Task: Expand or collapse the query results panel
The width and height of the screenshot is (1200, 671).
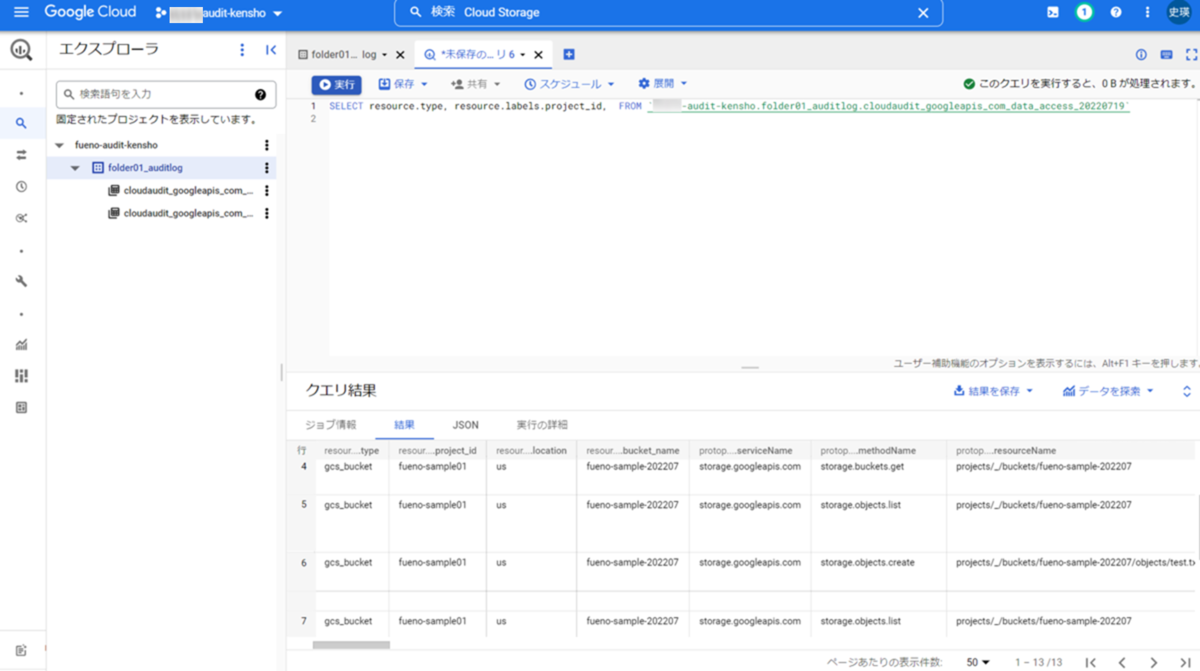Action: pos(1187,392)
